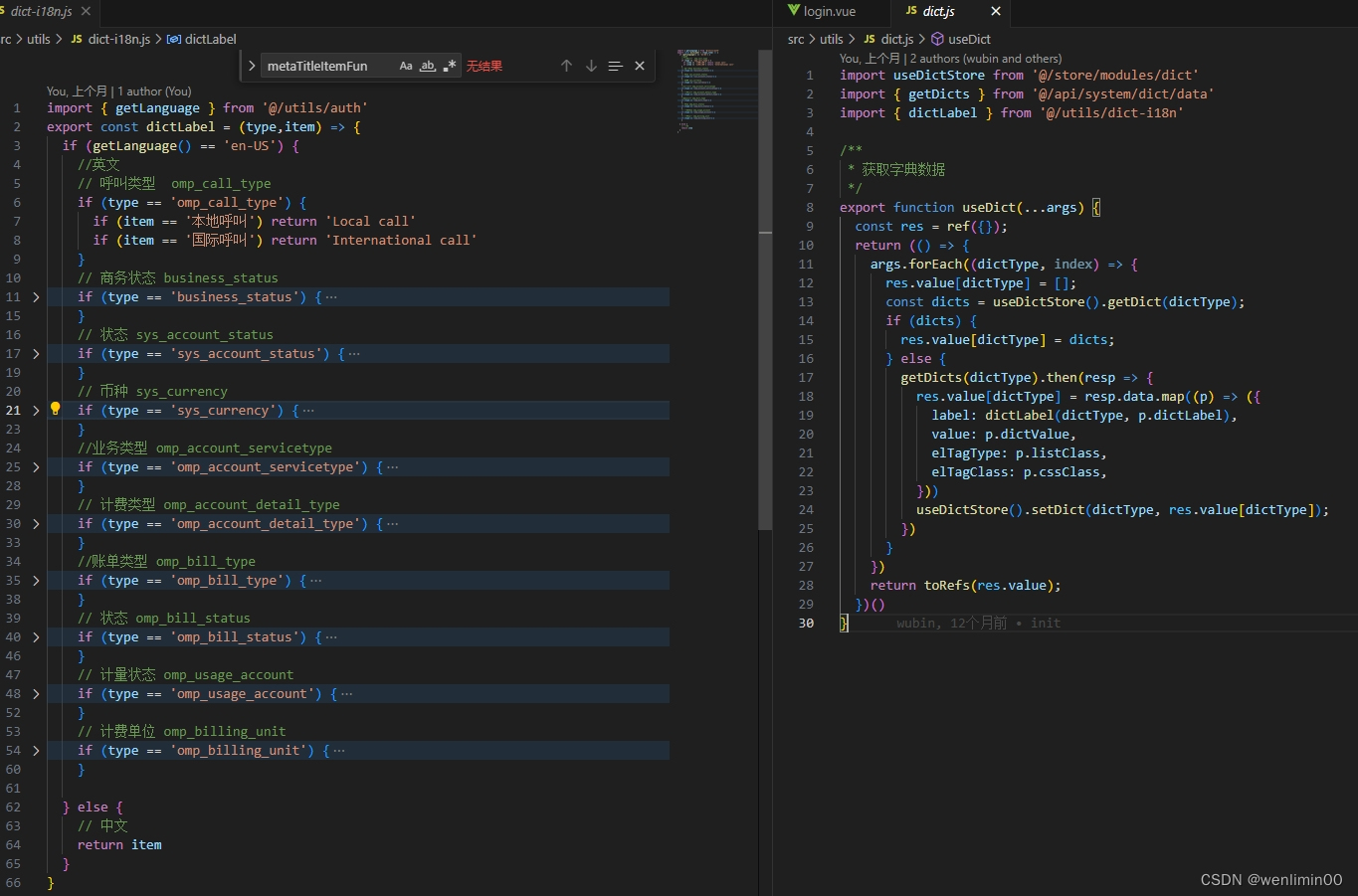
Task: Go to next match arrow
Action: [591, 66]
